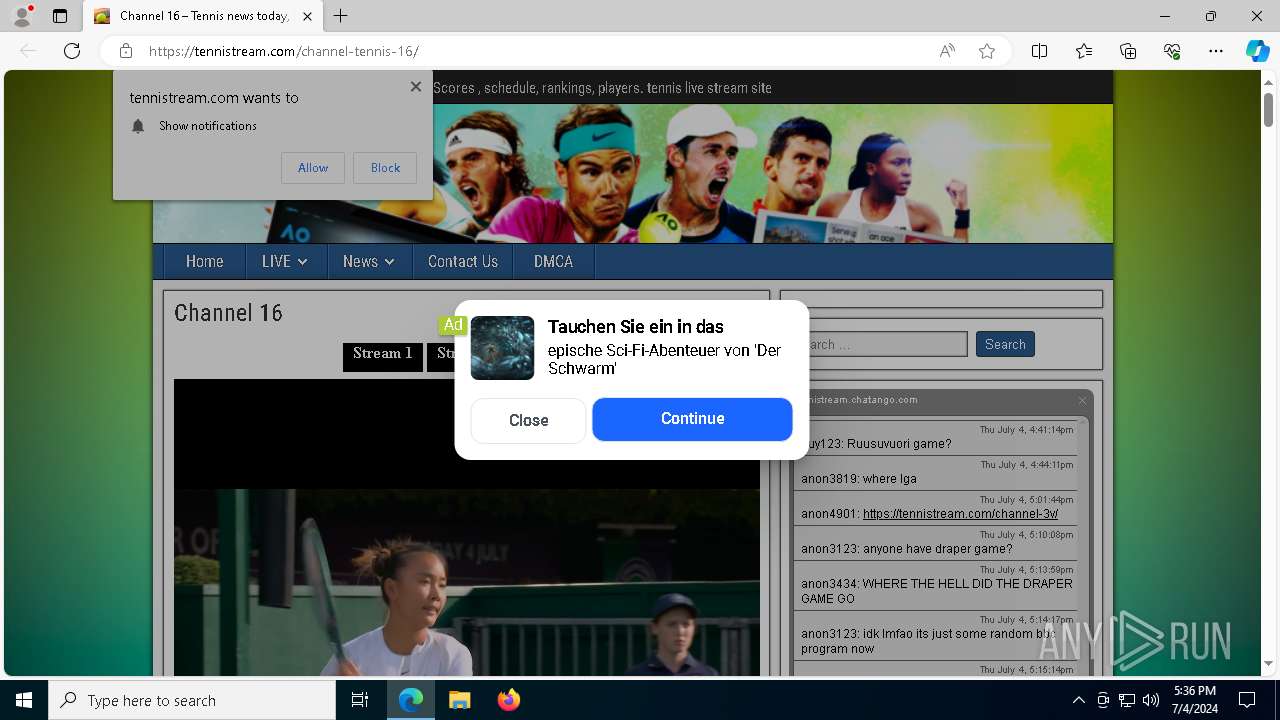The width and height of the screenshot is (1280, 720).
Task: Show hidden system tray icons
Action: [x=1078, y=700]
